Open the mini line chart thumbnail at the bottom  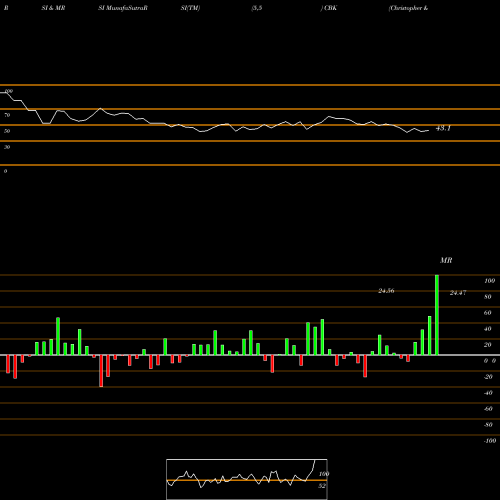pyautogui.click(x=247, y=479)
